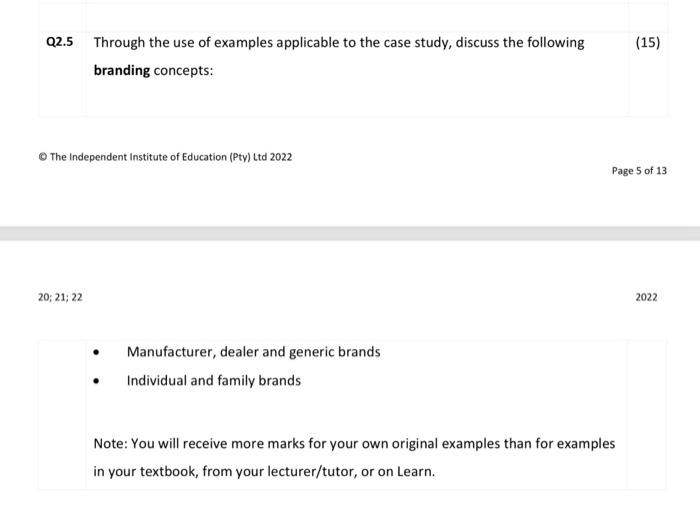Click 'Individual and family brands' text
This screenshot has width=700, height=510.
click(214, 380)
